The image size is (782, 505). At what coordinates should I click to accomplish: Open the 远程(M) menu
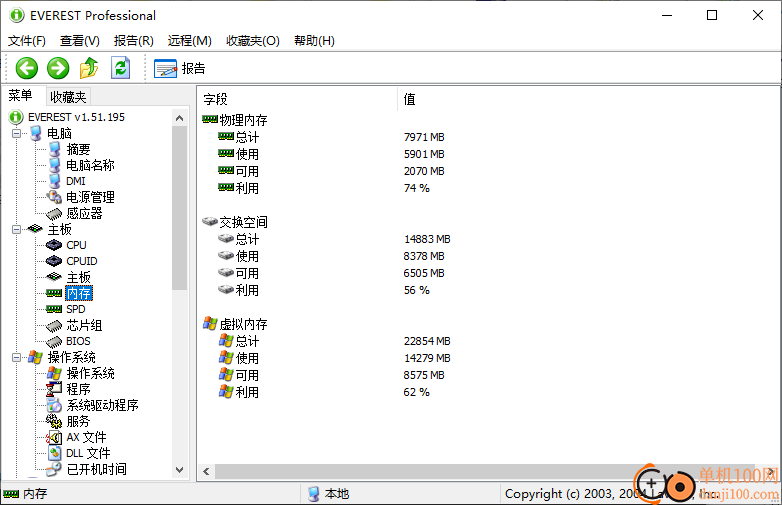tap(190, 41)
